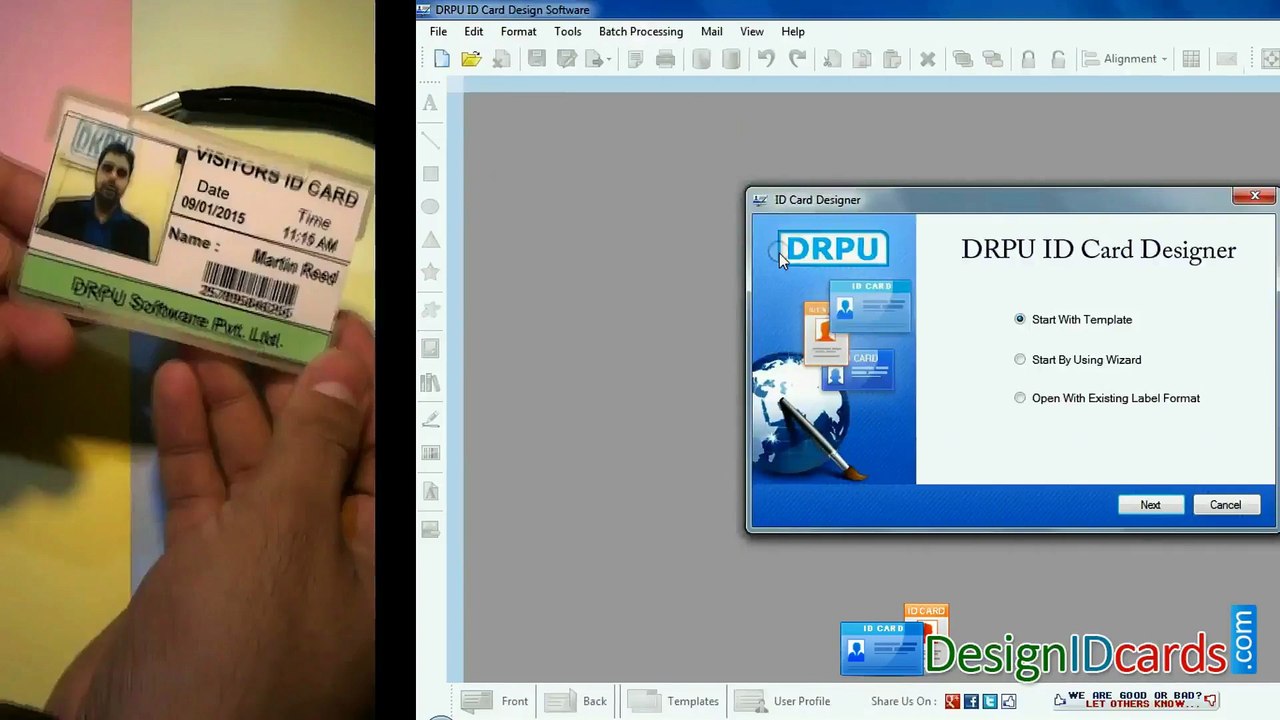Select the Line drawing tool
The width and height of the screenshot is (1280, 720).
tap(430, 140)
